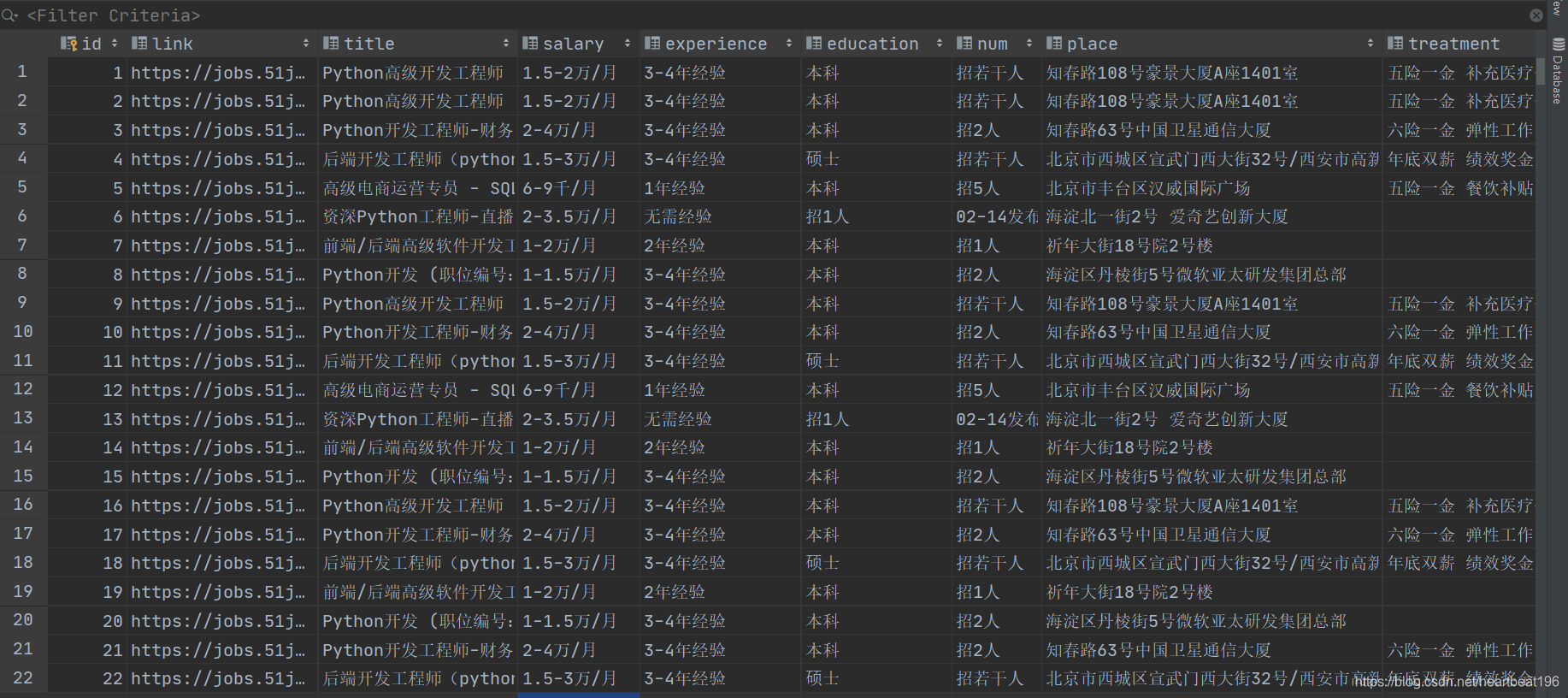The image size is (1568, 698).
Task: Select id cell 10
Action: pyautogui.click(x=86, y=332)
